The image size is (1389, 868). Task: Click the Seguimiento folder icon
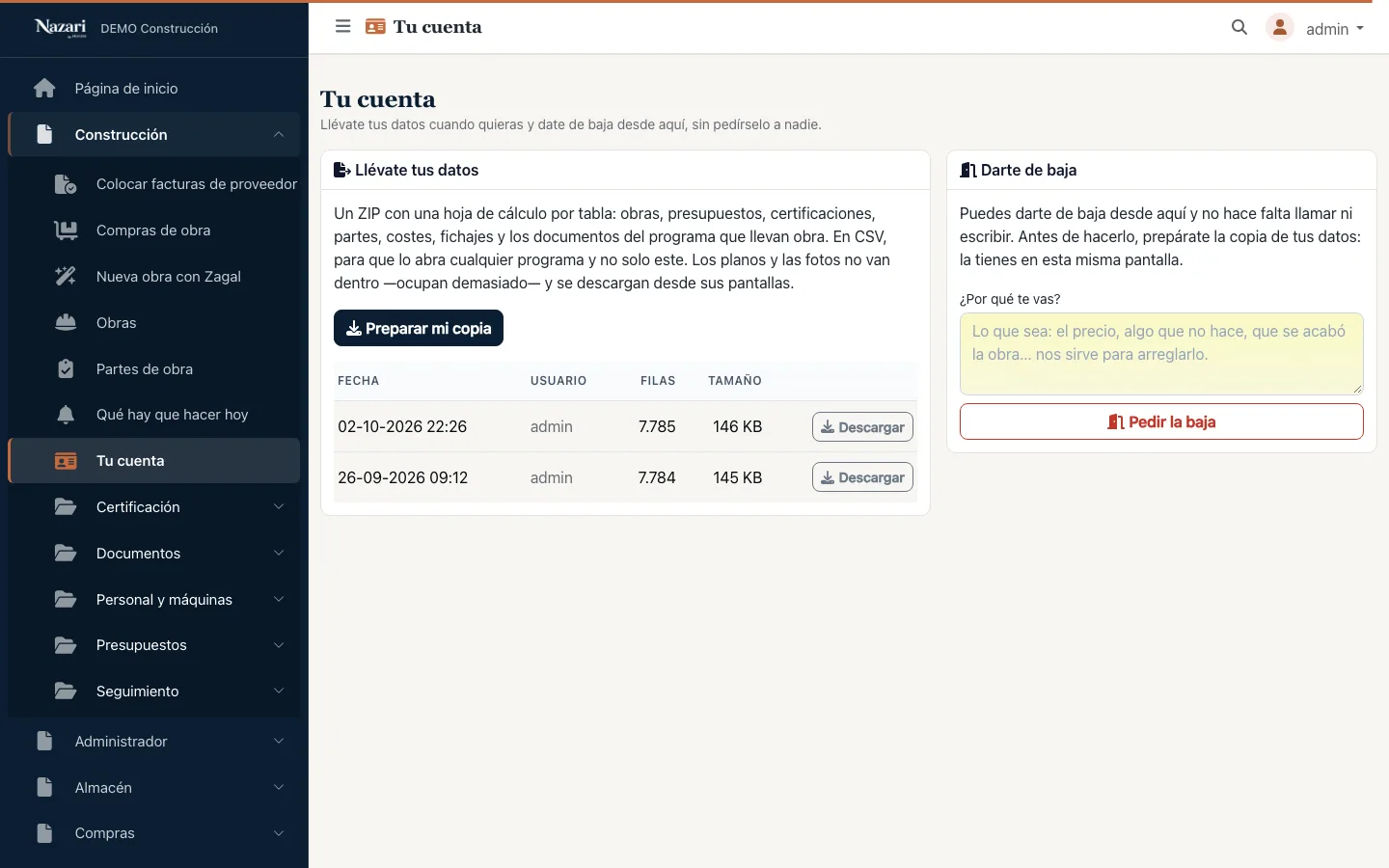coord(66,692)
